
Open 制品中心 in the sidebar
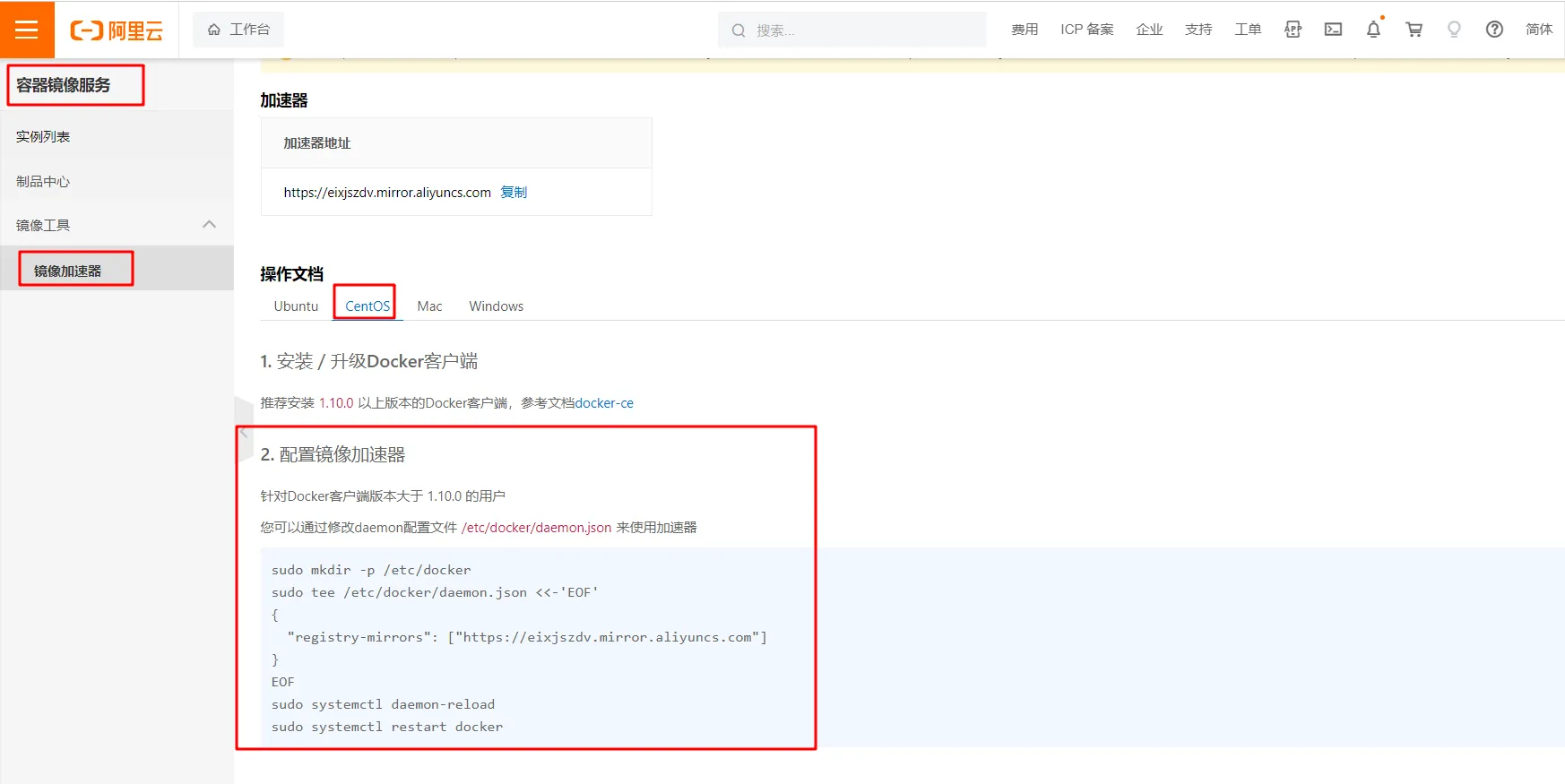[x=43, y=181]
